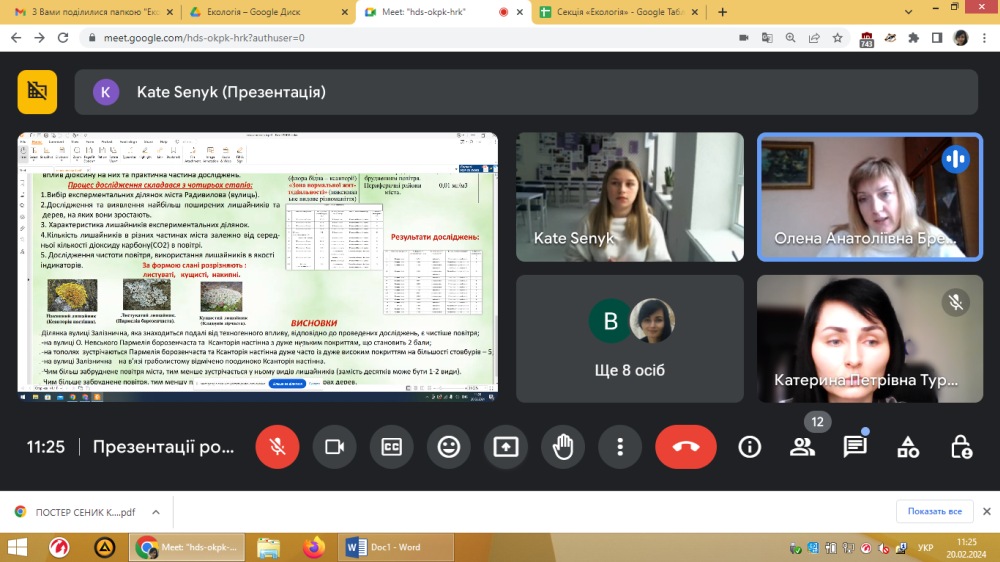Expand download options for ПОСТЕР СЕНИК pdf
Screen dimensions: 1000x562
click(x=155, y=512)
